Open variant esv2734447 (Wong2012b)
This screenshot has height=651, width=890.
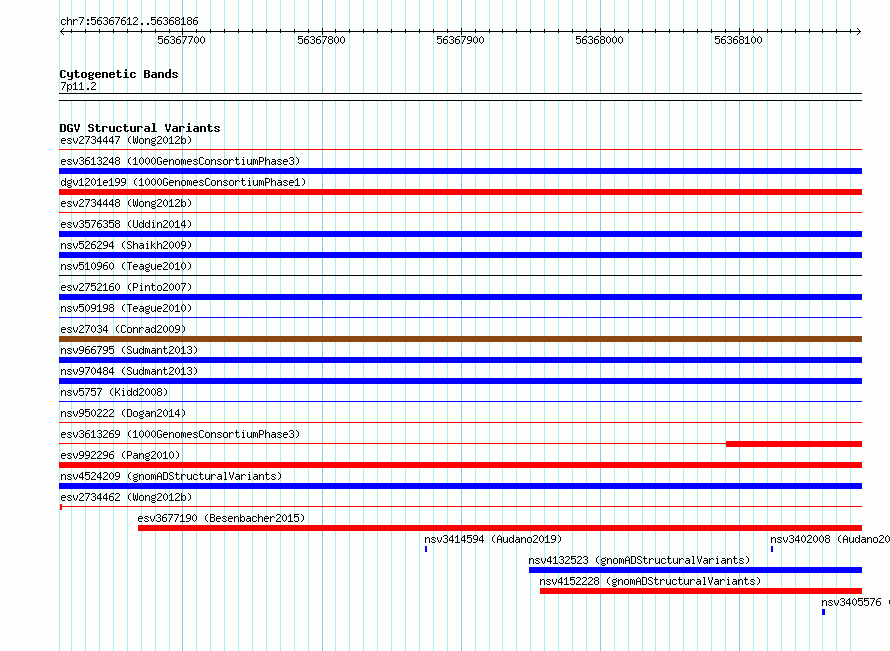126,140
